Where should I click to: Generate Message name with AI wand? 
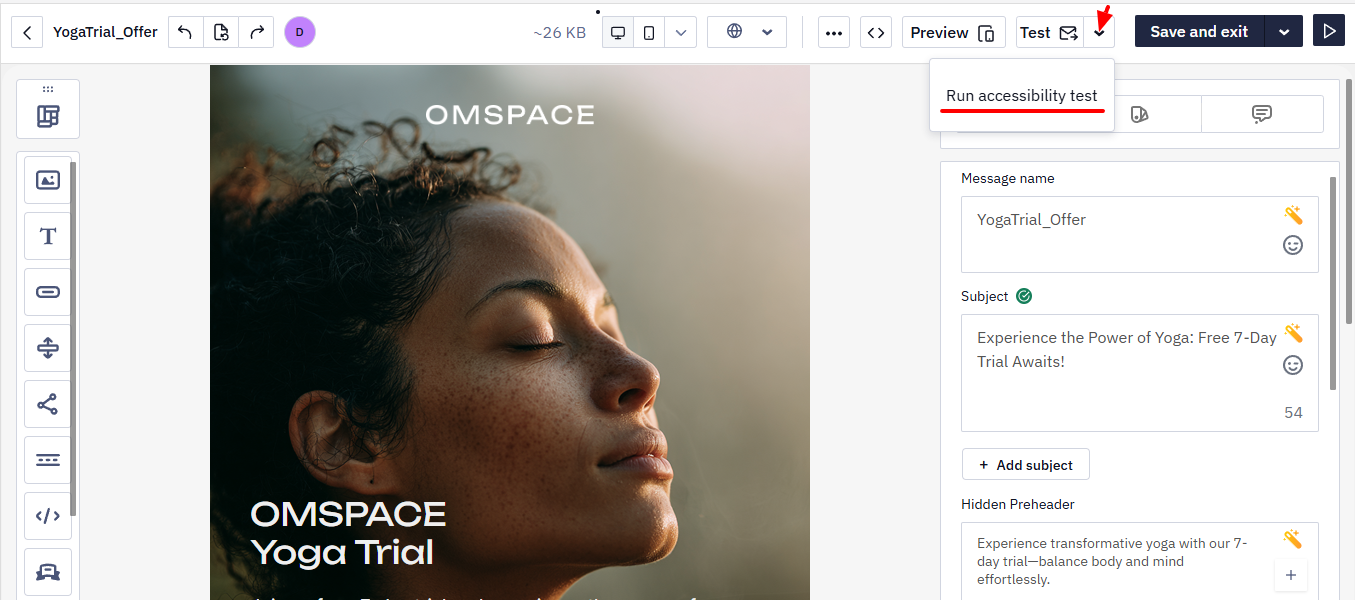[x=1293, y=215]
